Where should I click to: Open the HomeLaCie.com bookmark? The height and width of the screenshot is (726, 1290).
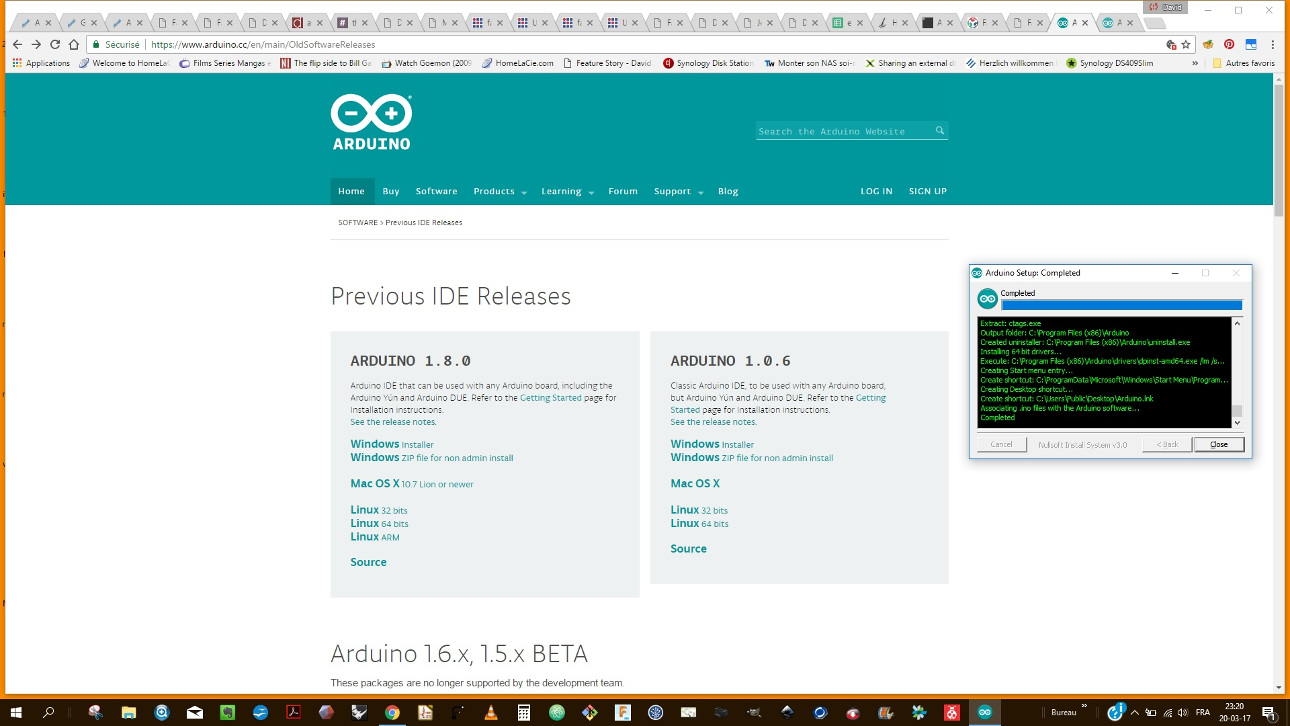tap(517, 63)
